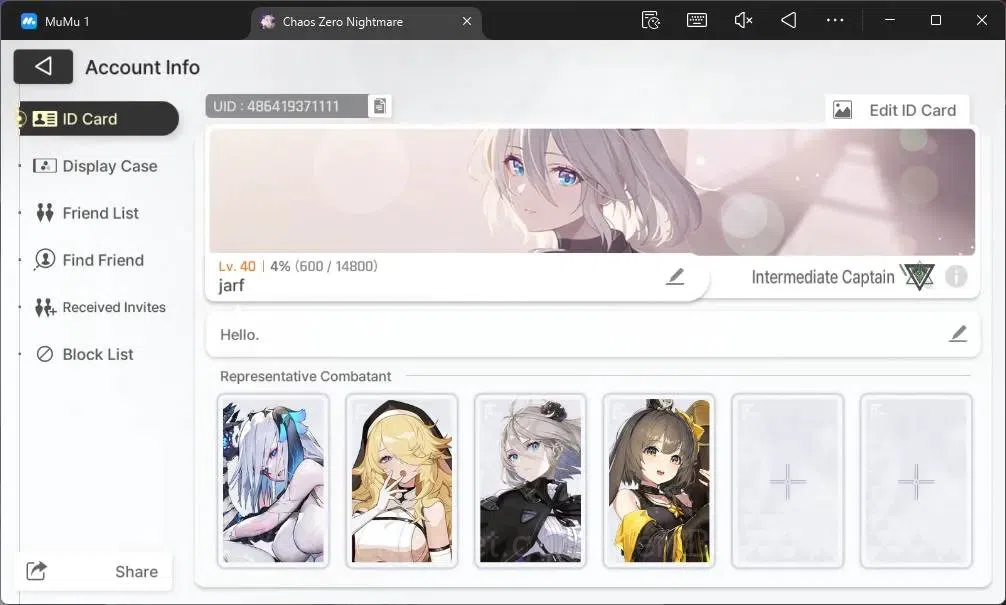Go back using the arrow button

[x=43, y=66]
